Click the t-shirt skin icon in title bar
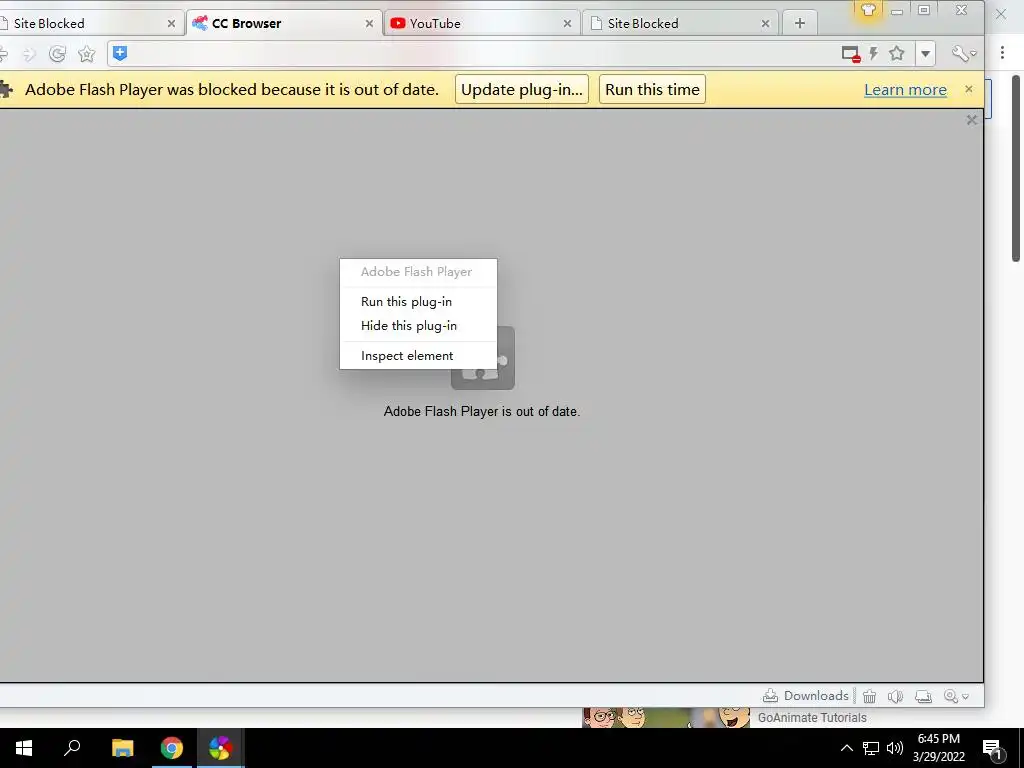 pyautogui.click(x=868, y=10)
